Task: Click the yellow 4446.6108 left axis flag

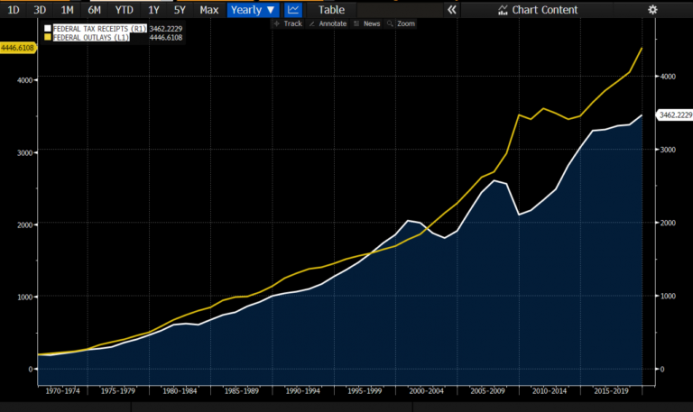Action: [18, 48]
